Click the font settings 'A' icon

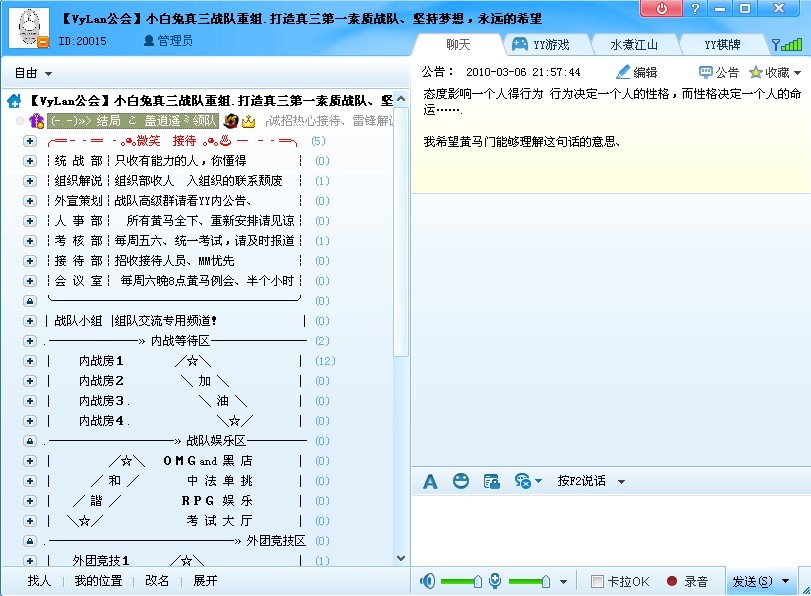(430, 481)
